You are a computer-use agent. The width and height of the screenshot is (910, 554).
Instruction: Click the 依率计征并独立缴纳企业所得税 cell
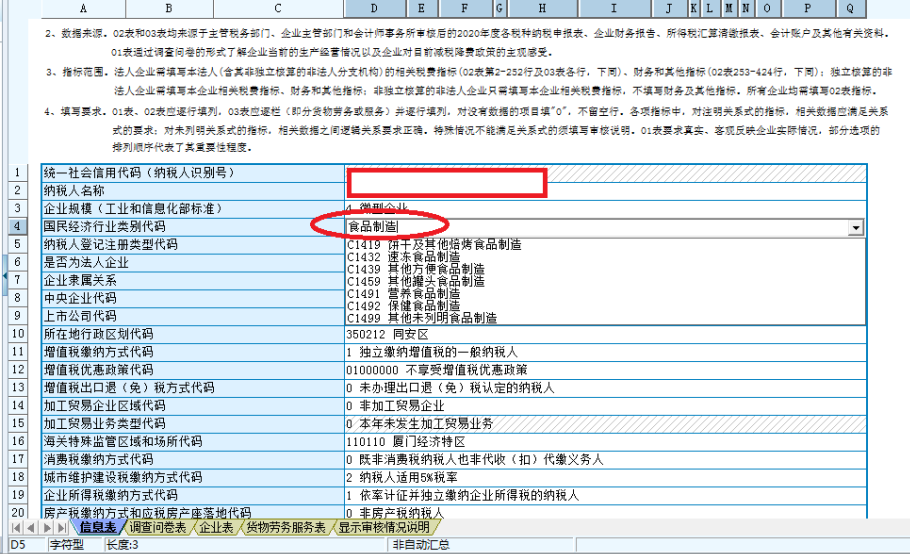(606, 495)
